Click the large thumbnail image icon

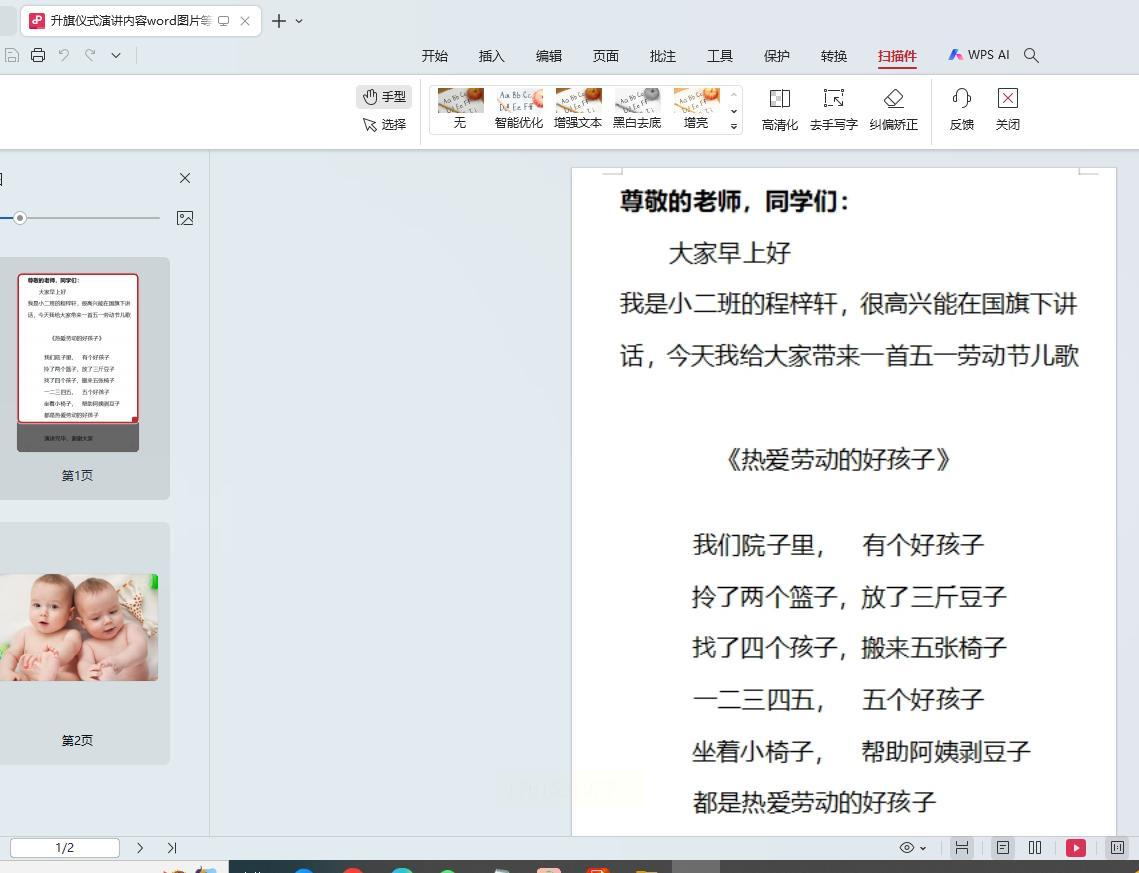185,218
